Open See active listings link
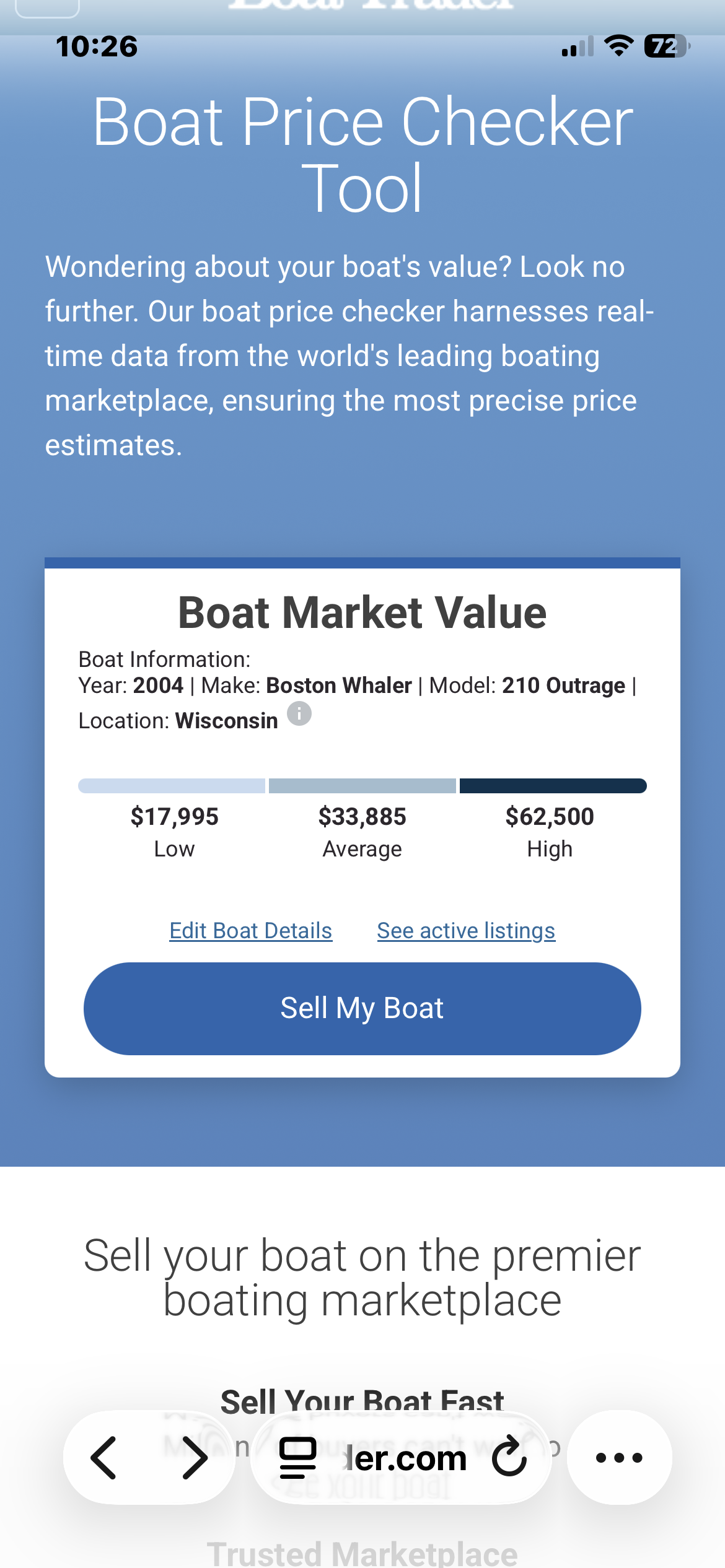The image size is (725, 1568). click(466, 931)
